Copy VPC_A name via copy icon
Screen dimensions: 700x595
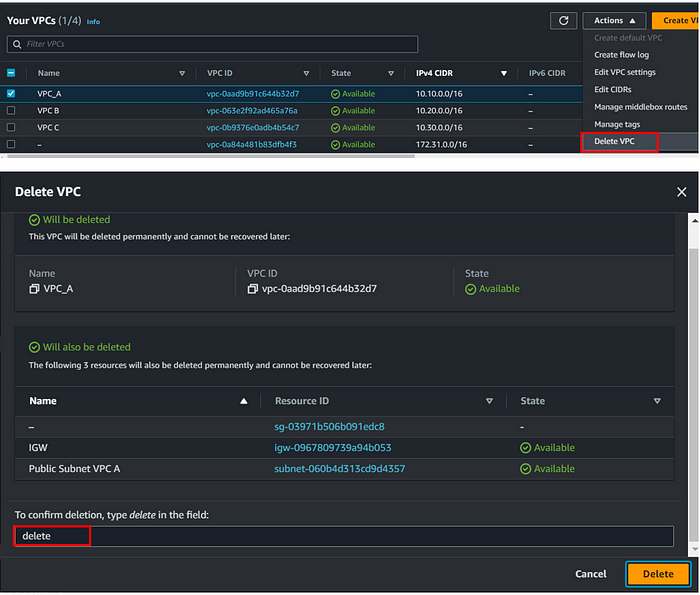pos(34,289)
